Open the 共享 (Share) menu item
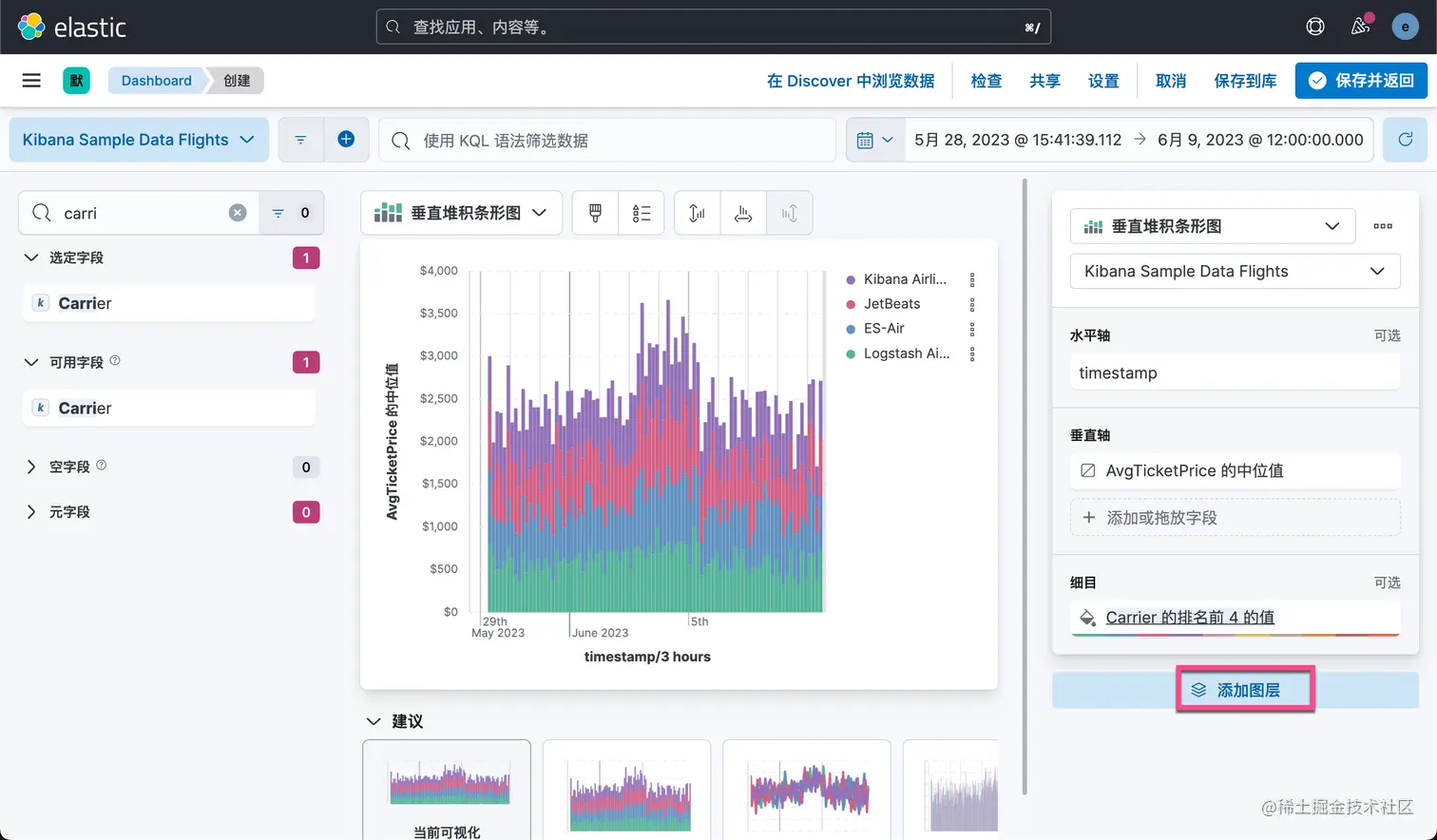This screenshot has width=1437, height=840. tap(1044, 81)
